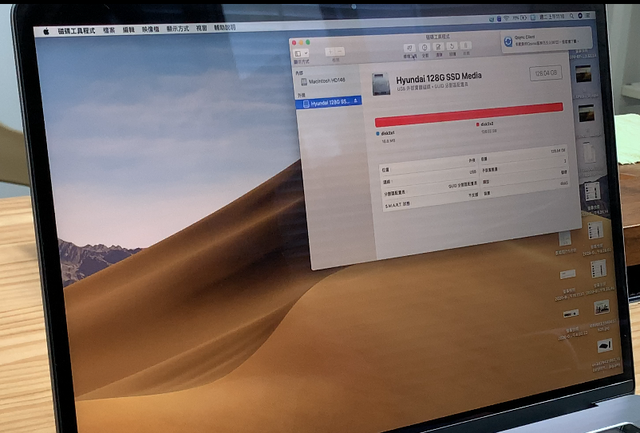This screenshot has width=640, height=433.
Task: Open Notification Center menu bar icon
Action: tap(588, 16)
